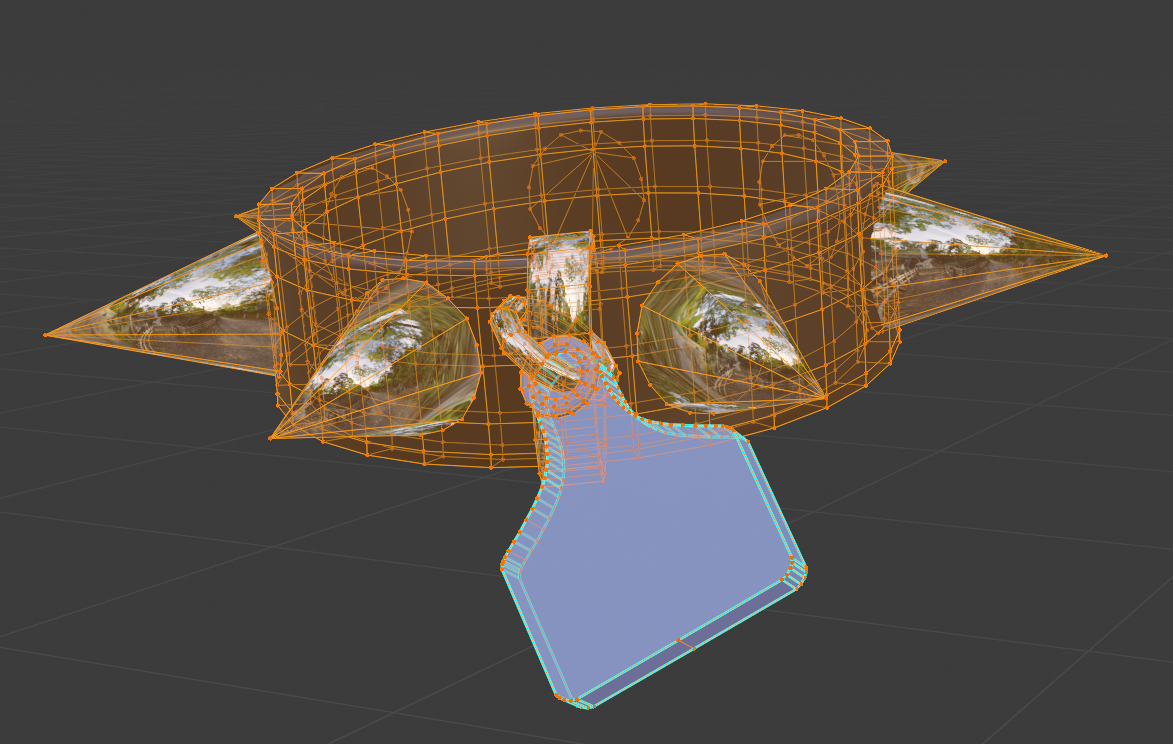Click the small spike tip behind the collar's right side
Image resolution: width=1173 pixels, height=744 pixels.
(x=944, y=161)
